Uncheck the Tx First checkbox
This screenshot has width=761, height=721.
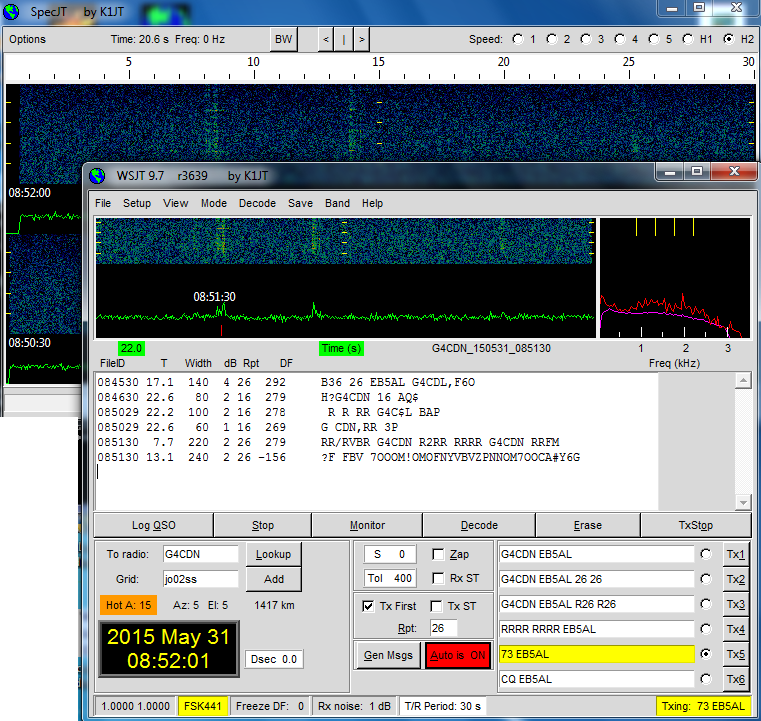(368, 606)
